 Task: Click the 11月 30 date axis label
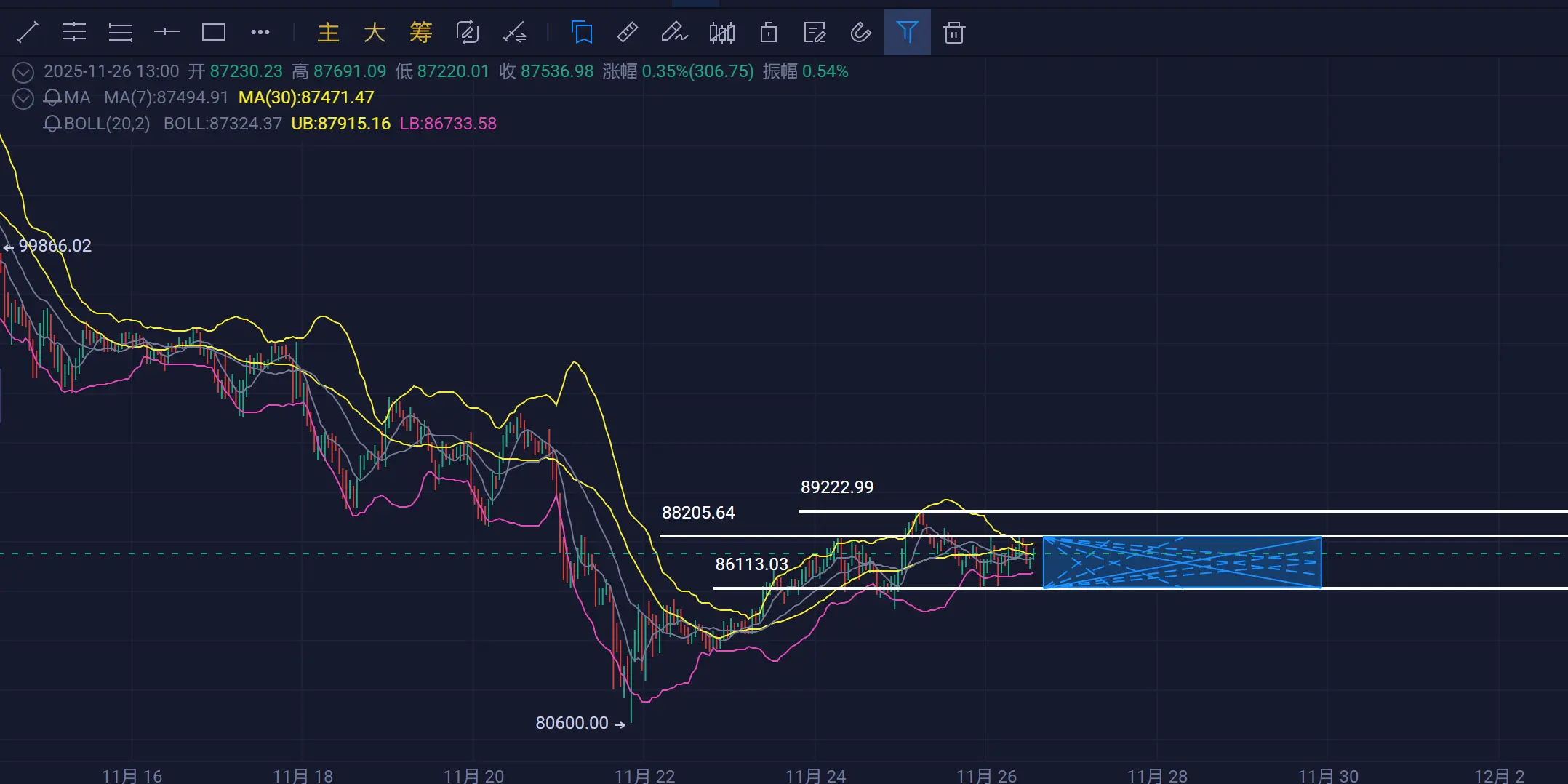(x=1328, y=776)
